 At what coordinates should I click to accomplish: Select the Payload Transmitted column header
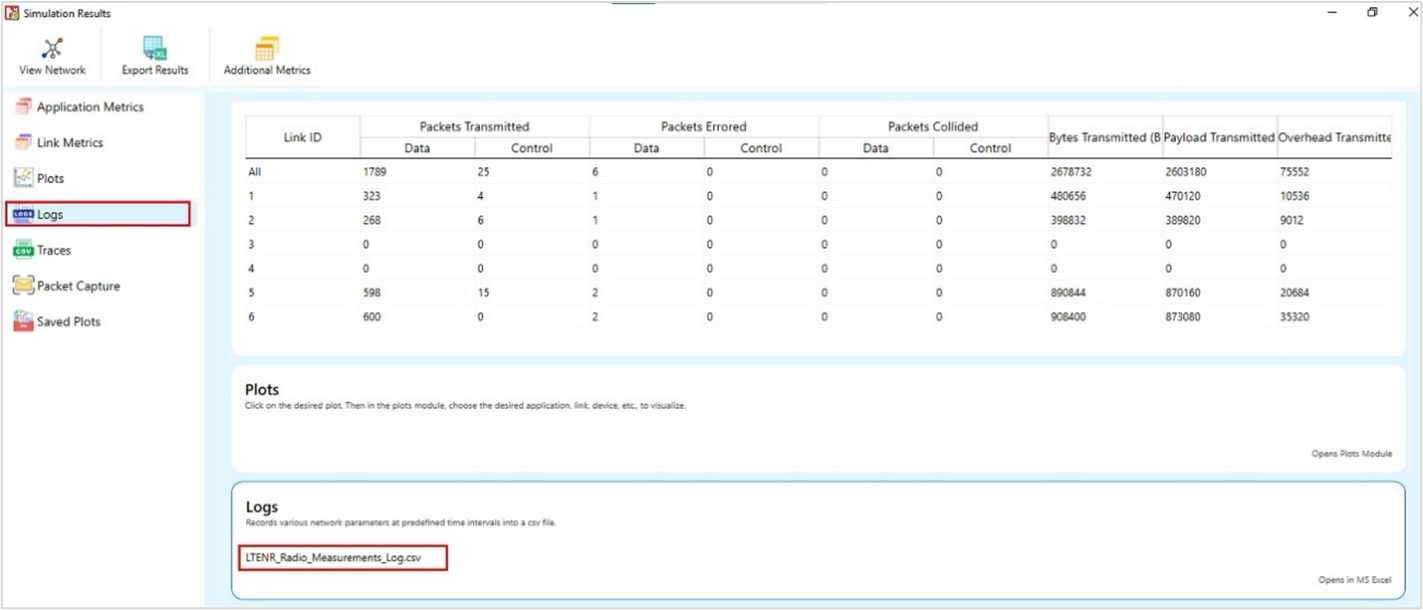tap(1219, 137)
